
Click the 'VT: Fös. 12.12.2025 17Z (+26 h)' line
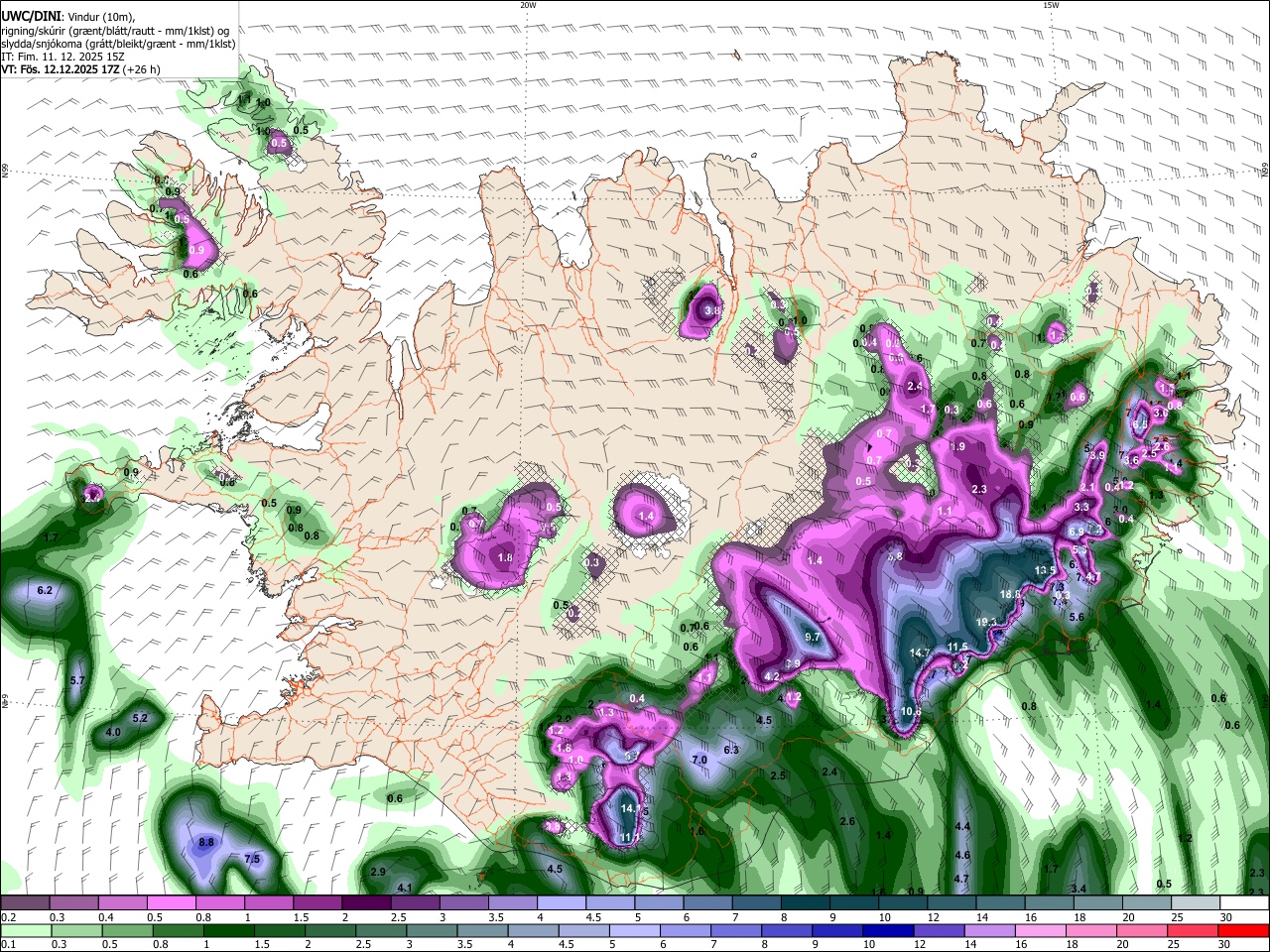[x=80, y=69]
